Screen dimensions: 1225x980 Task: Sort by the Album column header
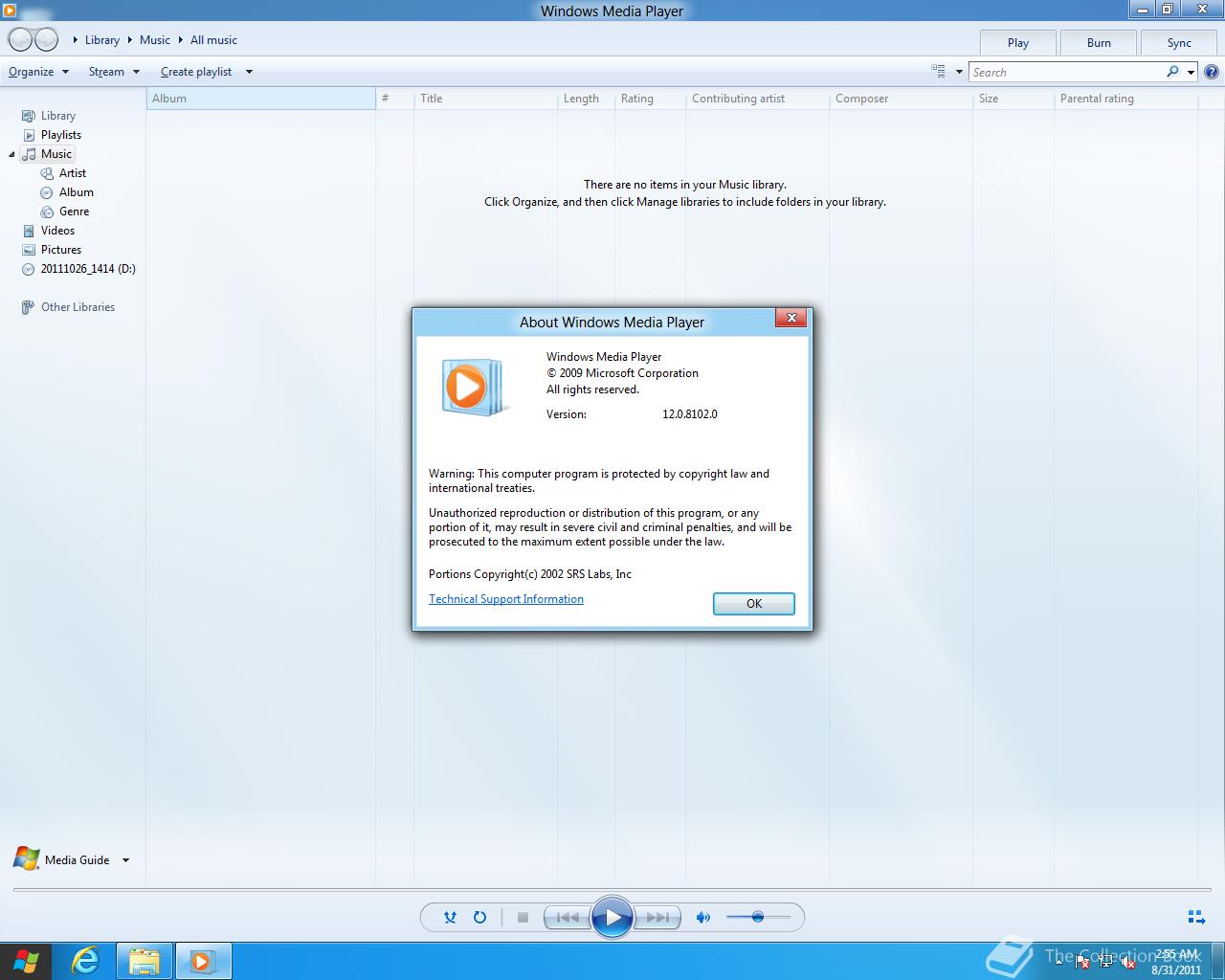(x=260, y=99)
